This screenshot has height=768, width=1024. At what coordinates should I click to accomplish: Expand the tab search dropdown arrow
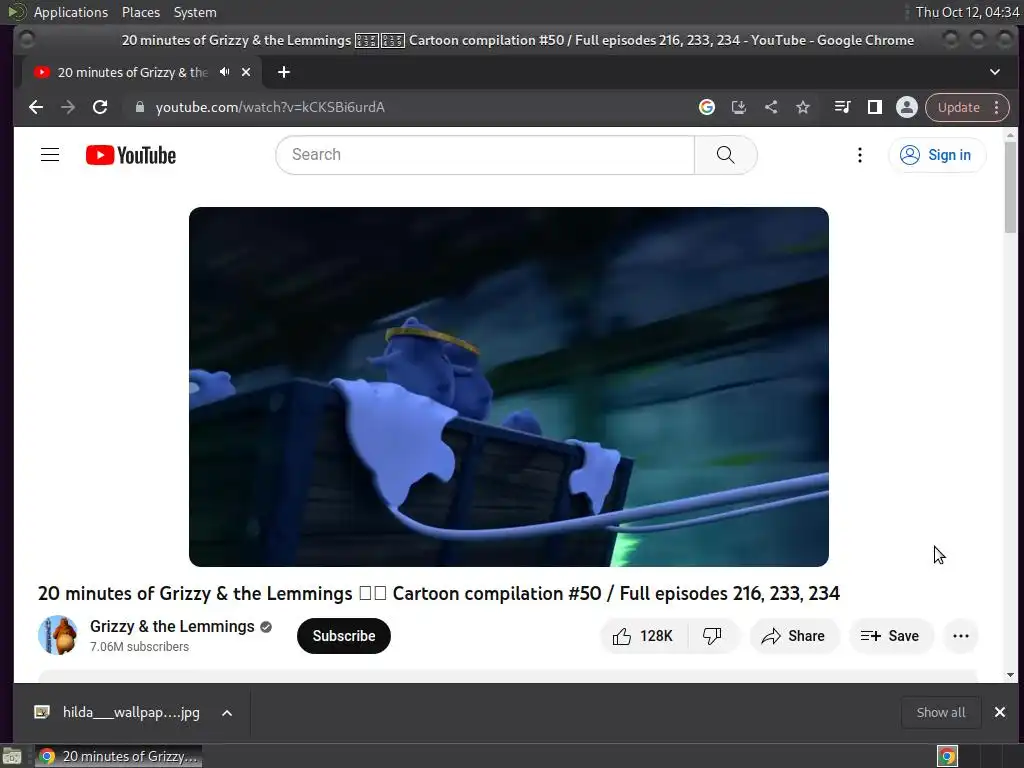coord(995,72)
